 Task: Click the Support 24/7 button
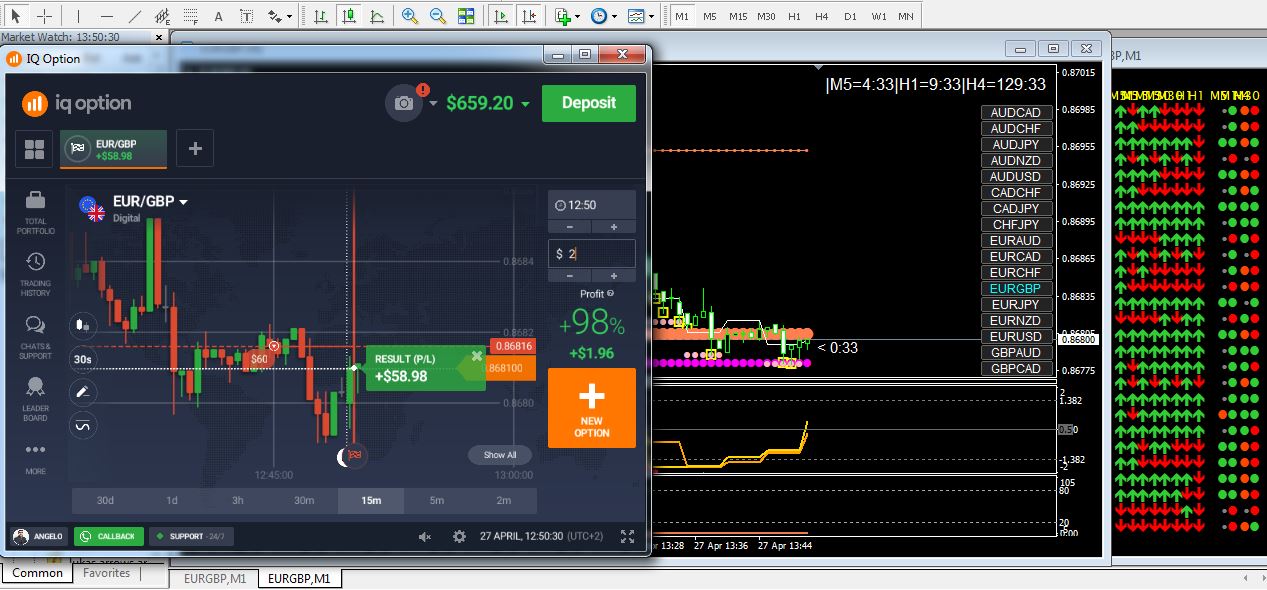pos(192,536)
